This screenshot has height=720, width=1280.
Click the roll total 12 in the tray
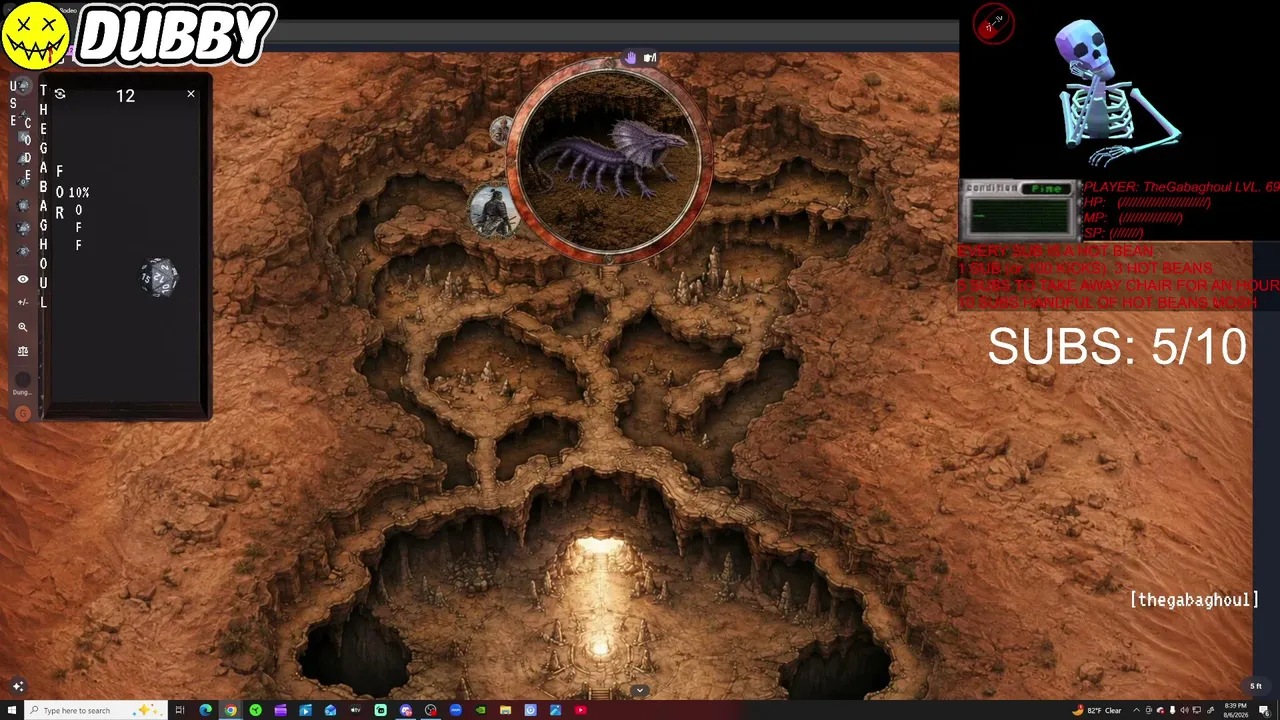pos(125,96)
